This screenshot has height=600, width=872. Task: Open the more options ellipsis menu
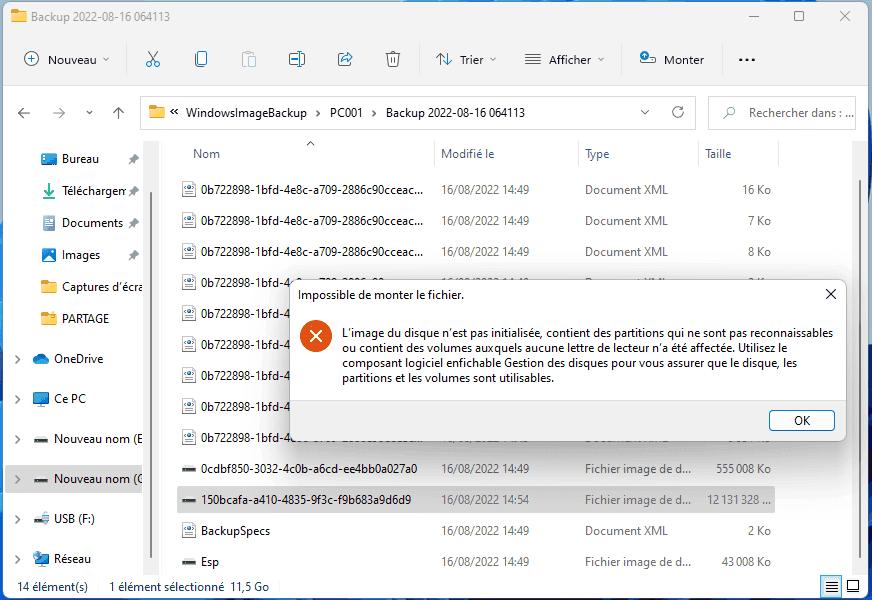[x=746, y=59]
